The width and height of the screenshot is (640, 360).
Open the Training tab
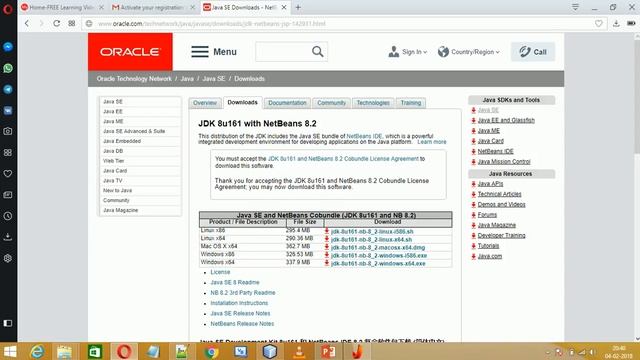point(411,103)
